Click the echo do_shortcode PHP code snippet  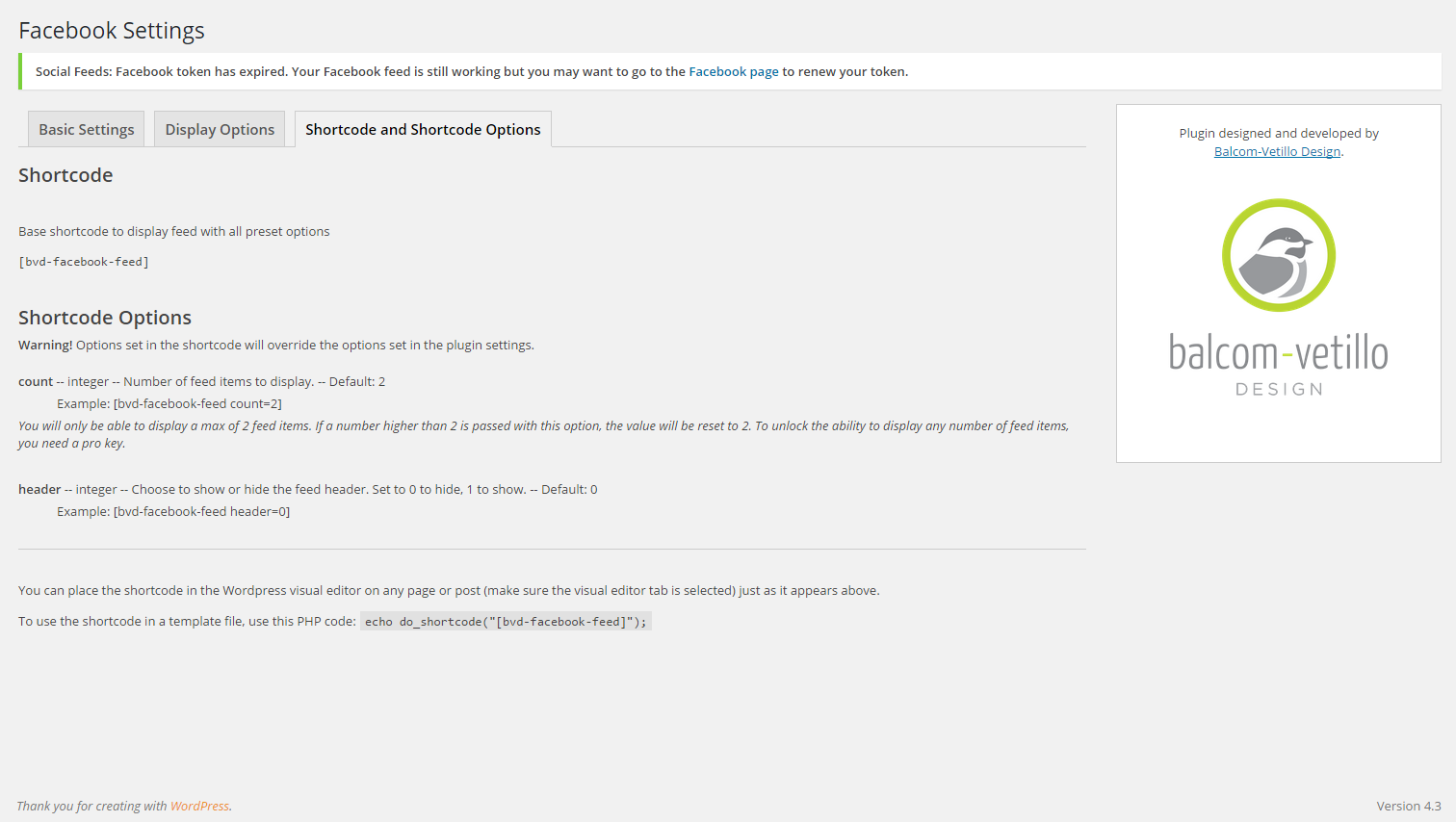(506, 622)
